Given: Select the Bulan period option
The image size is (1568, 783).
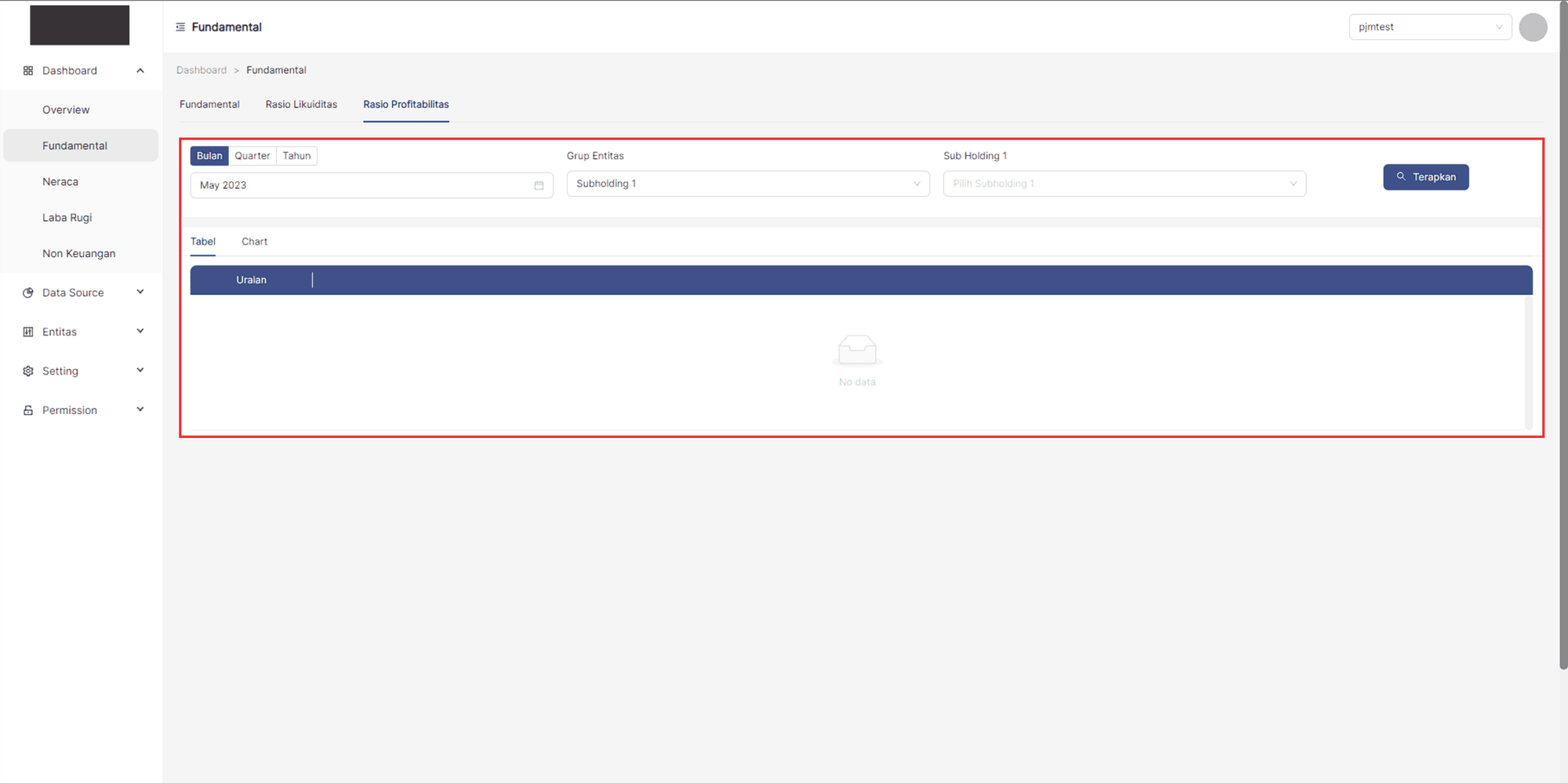Looking at the screenshot, I should pos(209,156).
